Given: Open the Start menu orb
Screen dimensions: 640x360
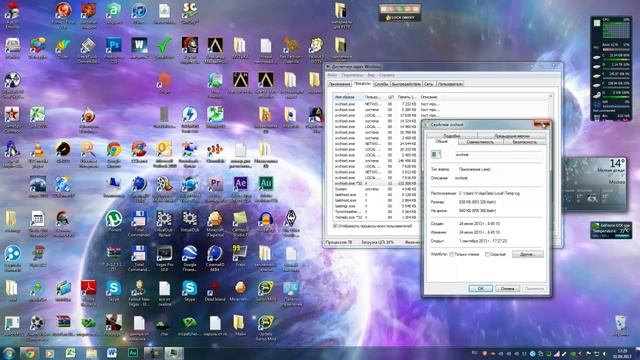Looking at the screenshot, I should point(8,353).
